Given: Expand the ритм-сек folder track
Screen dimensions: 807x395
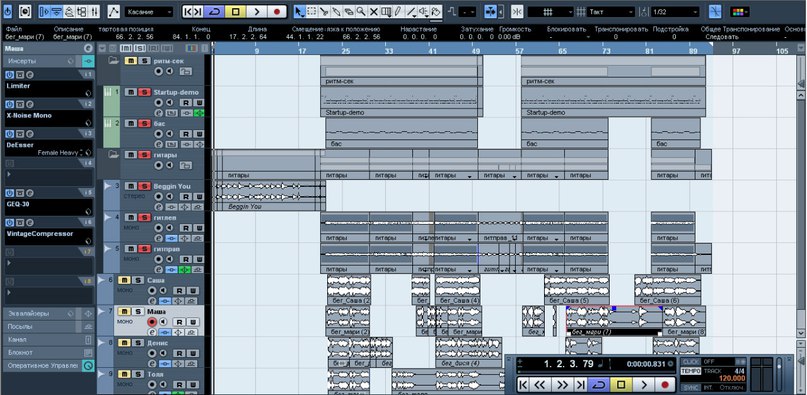Looking at the screenshot, I should pos(113,60).
